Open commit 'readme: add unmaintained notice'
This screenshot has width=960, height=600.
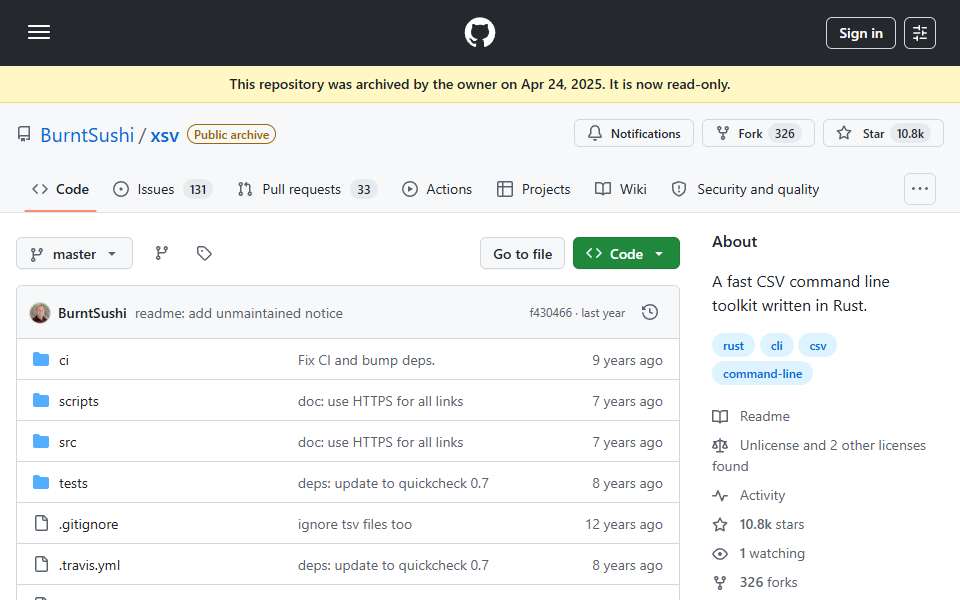239,313
